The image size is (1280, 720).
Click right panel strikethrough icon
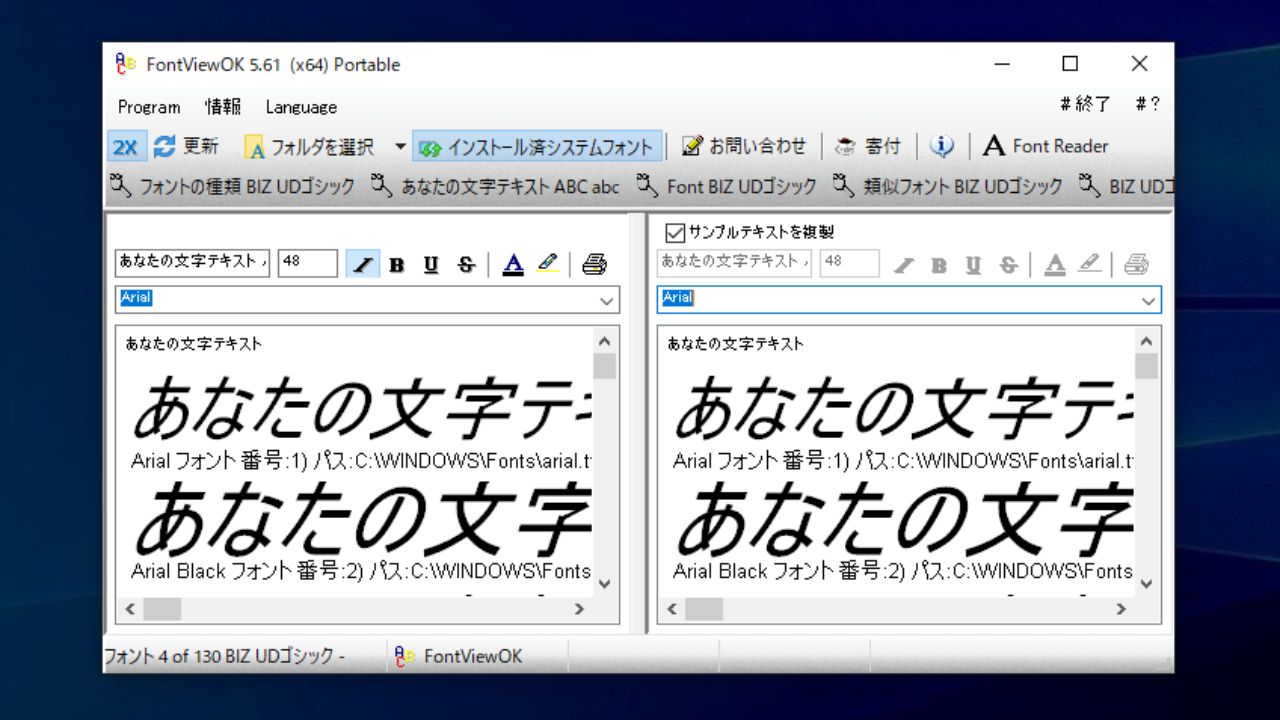click(1008, 264)
